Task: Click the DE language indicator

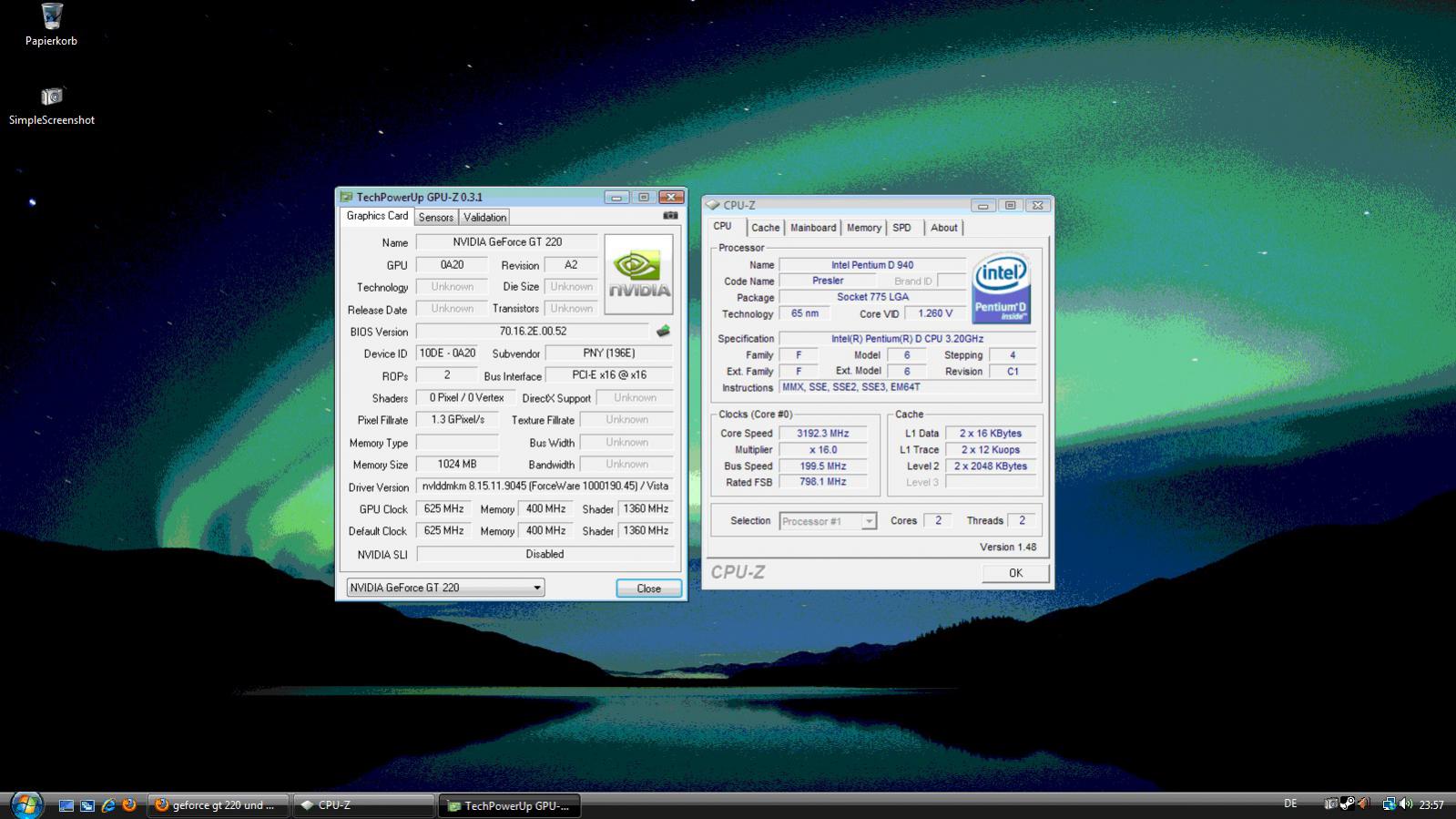Action: [x=1290, y=804]
